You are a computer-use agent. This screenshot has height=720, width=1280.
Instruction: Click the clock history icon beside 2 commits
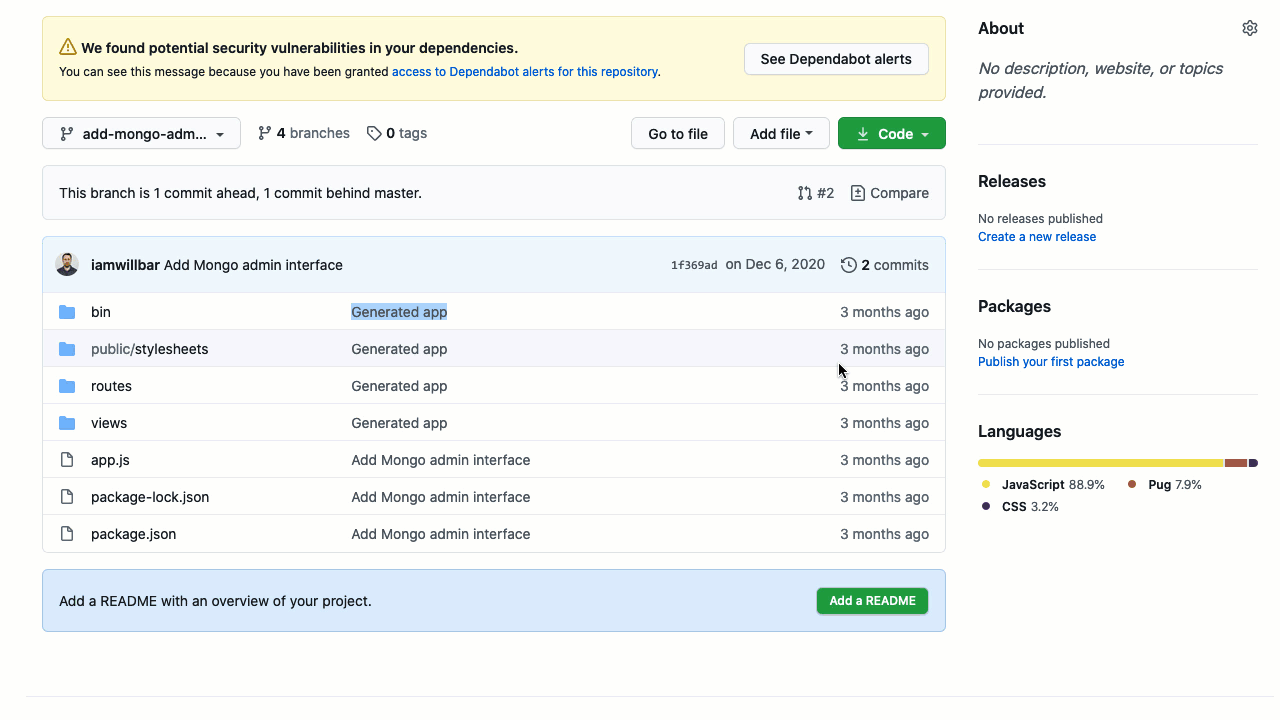(x=849, y=265)
